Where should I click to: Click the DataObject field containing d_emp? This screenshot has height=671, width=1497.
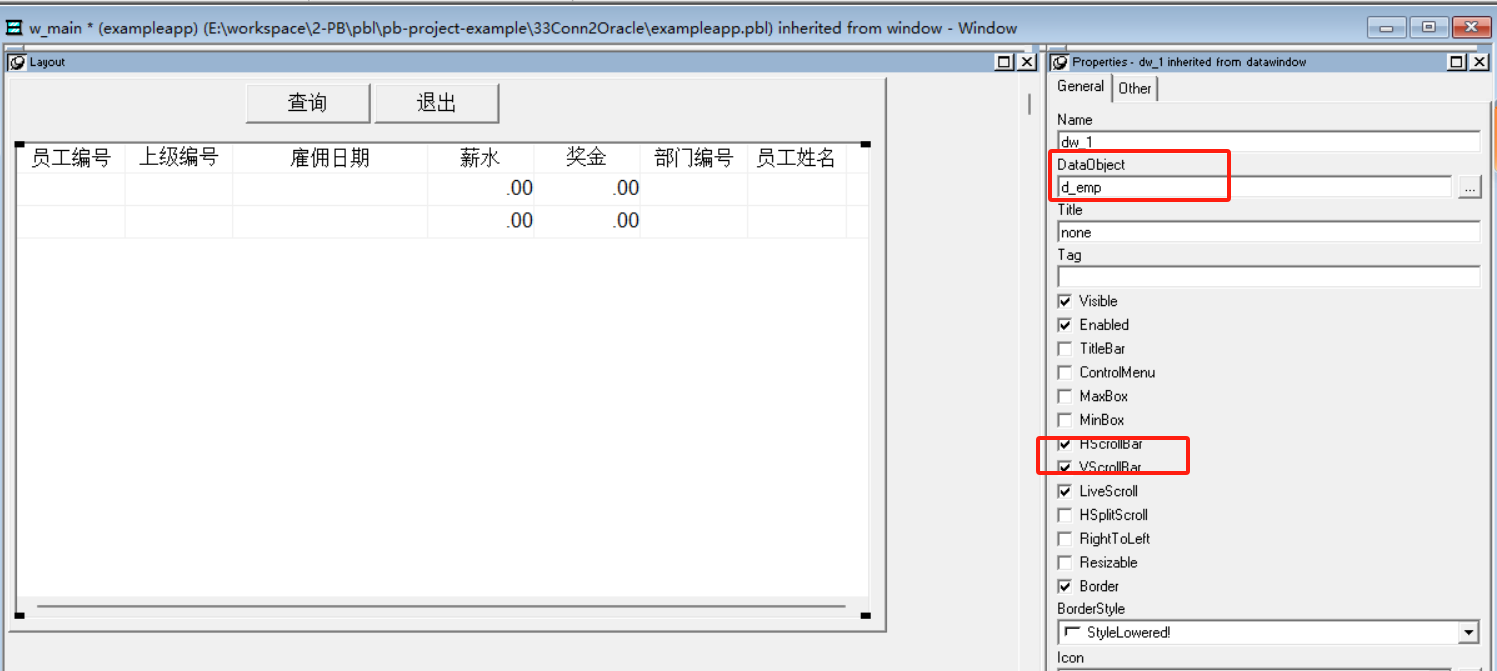coord(1254,187)
